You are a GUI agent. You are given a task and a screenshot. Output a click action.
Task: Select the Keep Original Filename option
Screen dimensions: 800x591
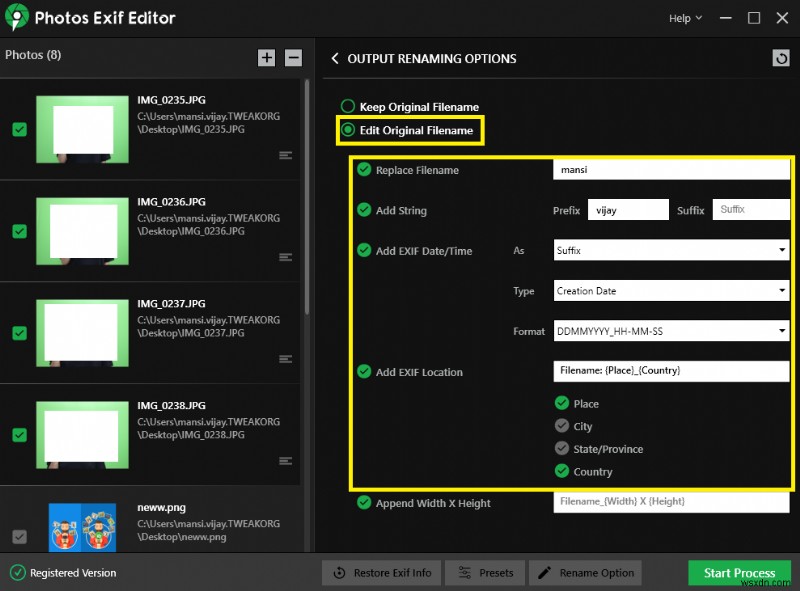pyautogui.click(x=350, y=107)
